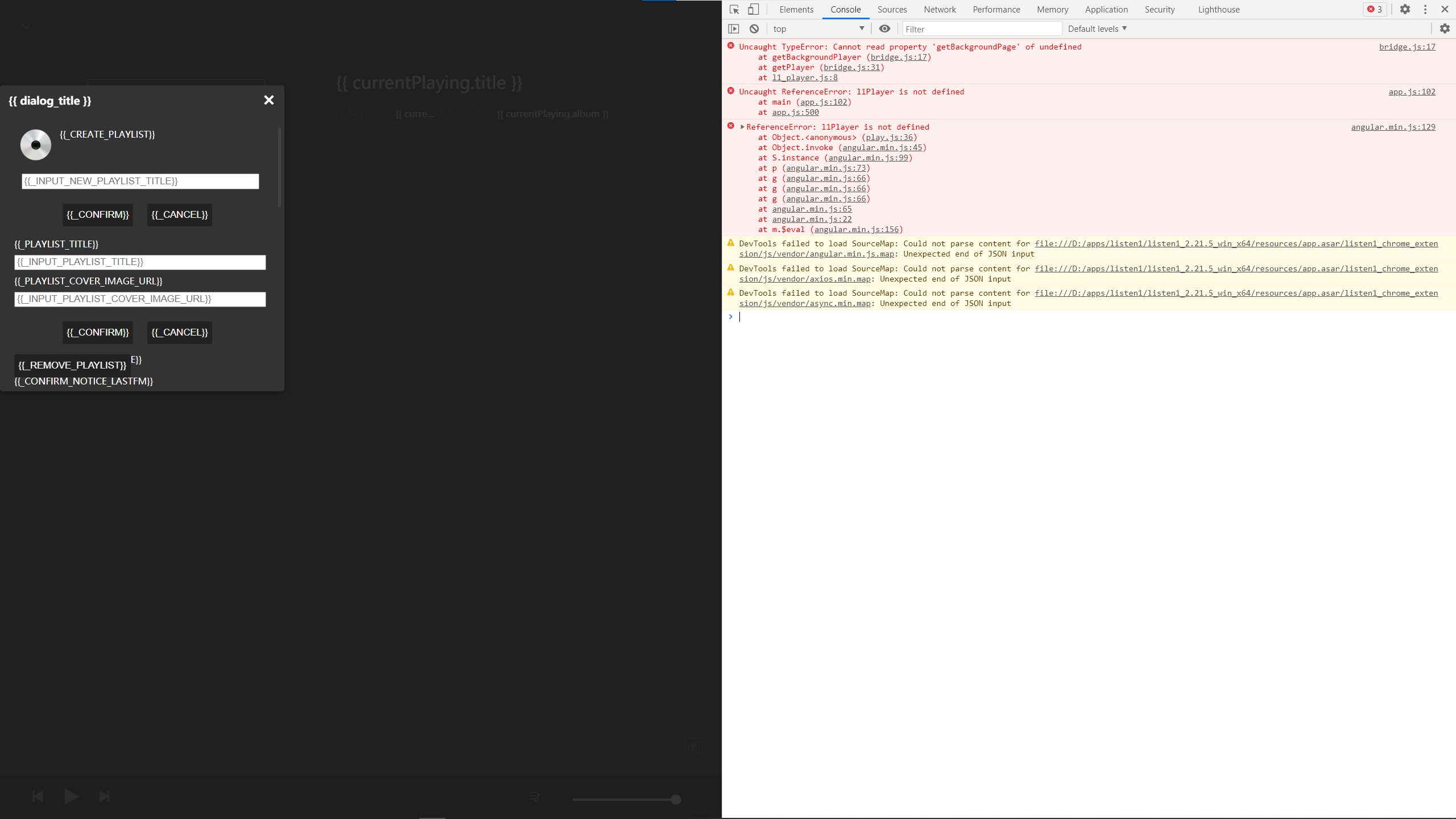The image size is (1456, 819).
Task: Close DevTools with the X button
Action: tap(1445, 10)
